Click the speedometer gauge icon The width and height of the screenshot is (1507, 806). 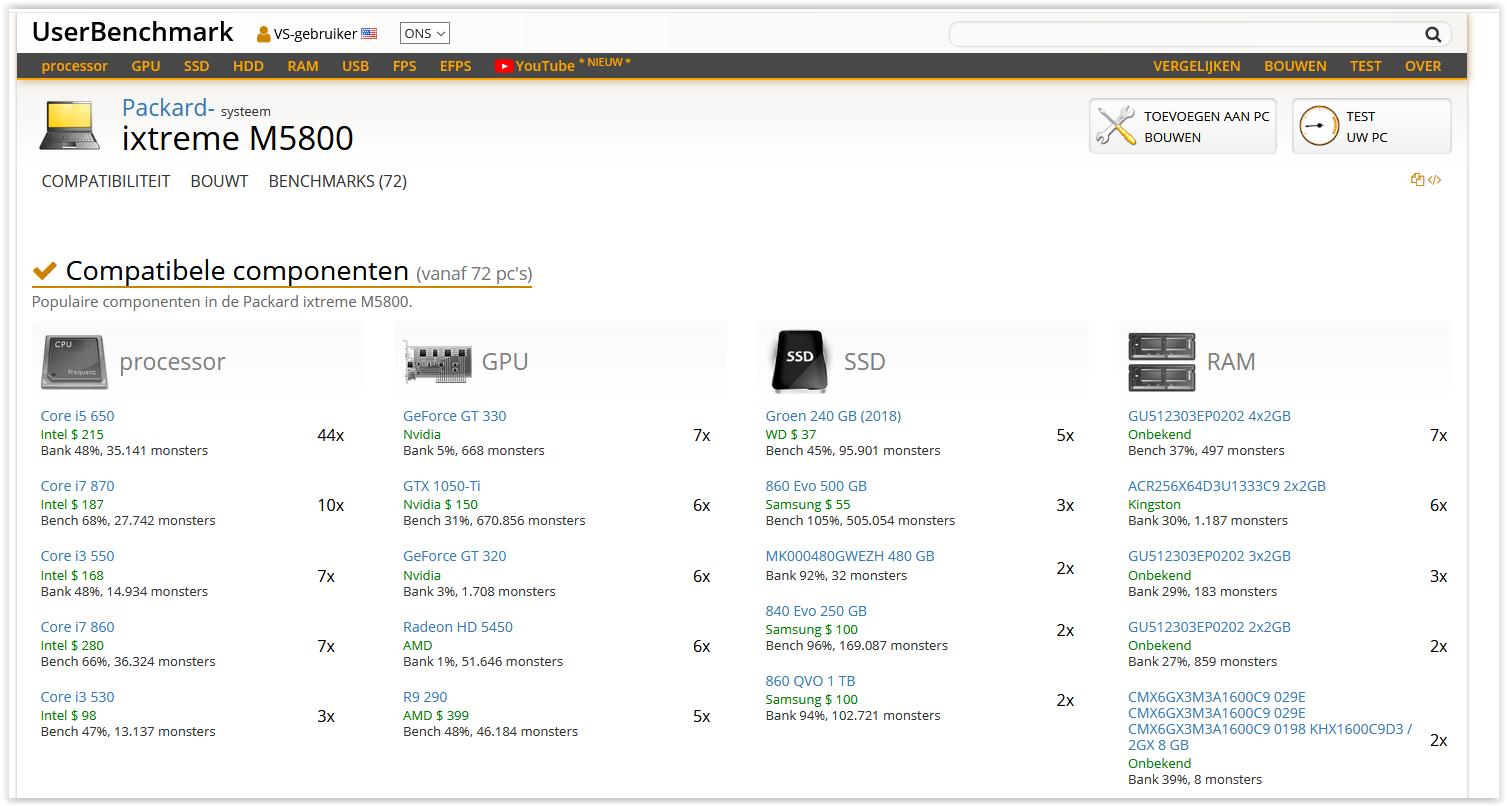click(1319, 126)
